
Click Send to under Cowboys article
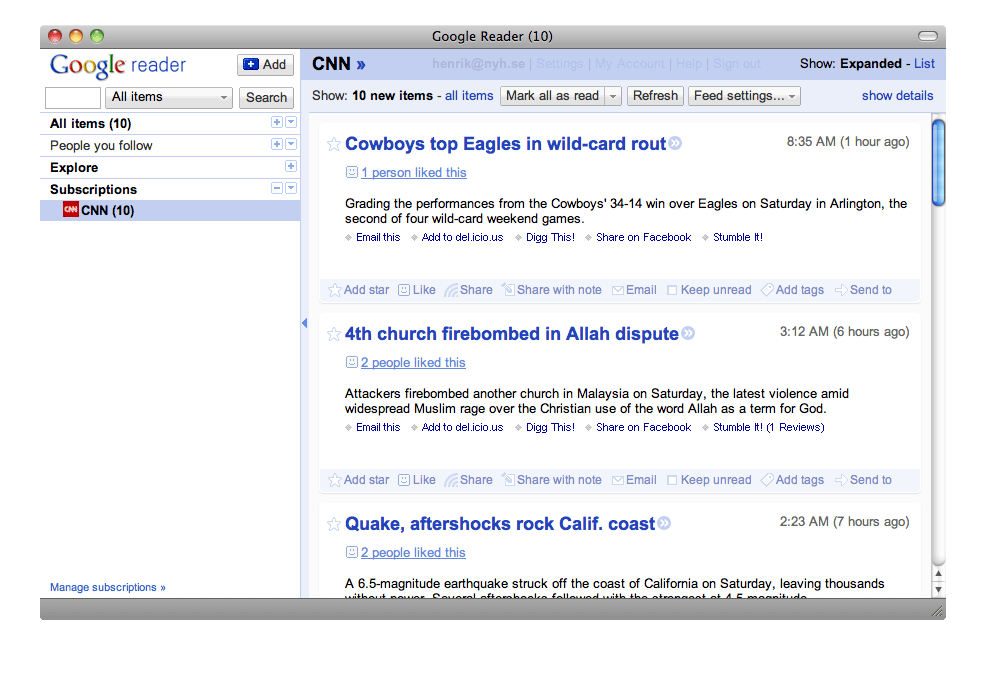863,290
